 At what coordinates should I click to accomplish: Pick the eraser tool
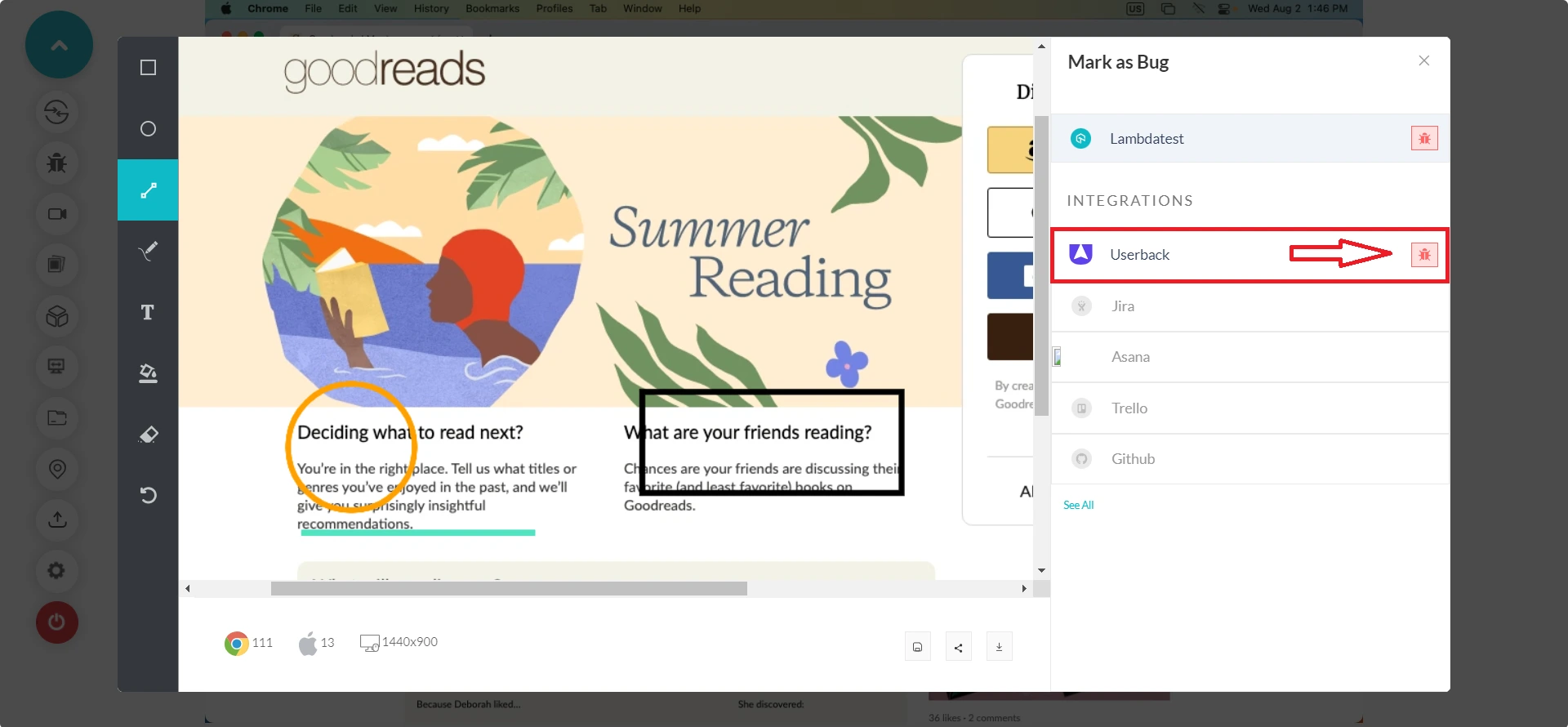tap(148, 435)
